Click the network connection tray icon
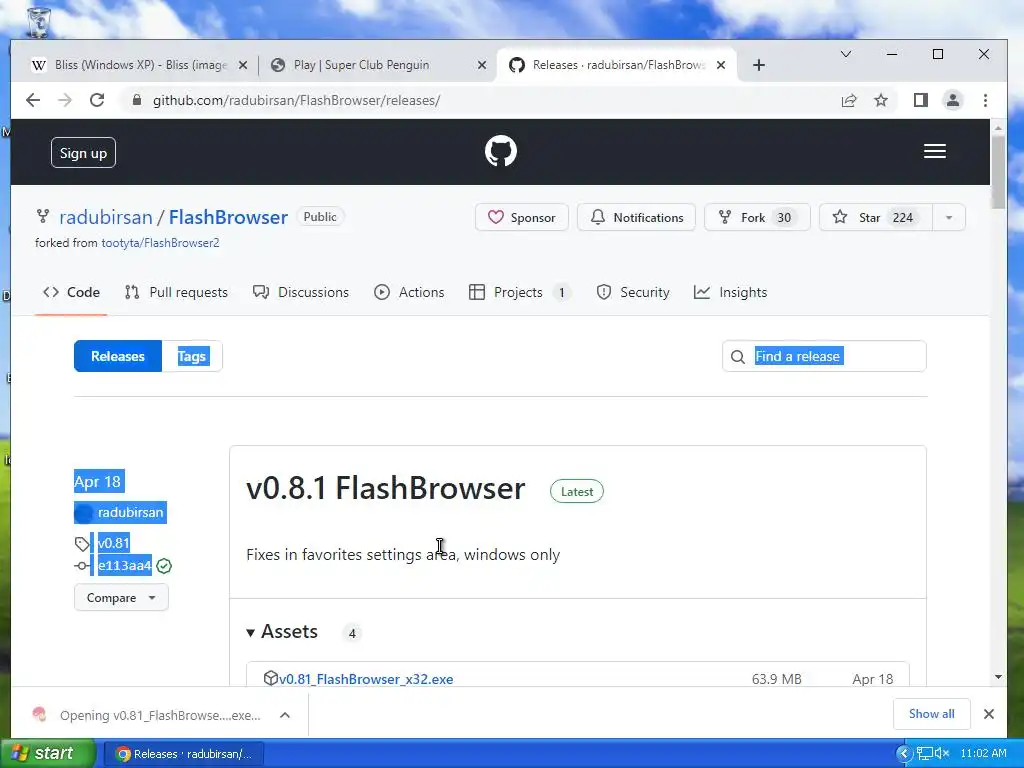This screenshot has height=768, width=1024. click(925, 753)
